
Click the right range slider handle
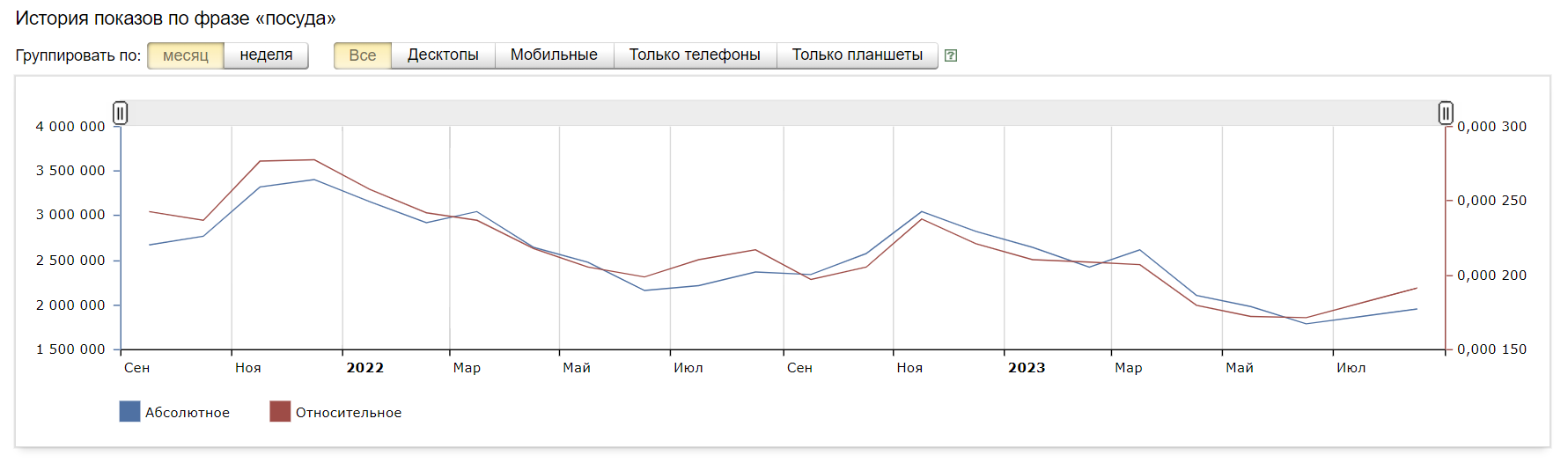coord(1446,113)
